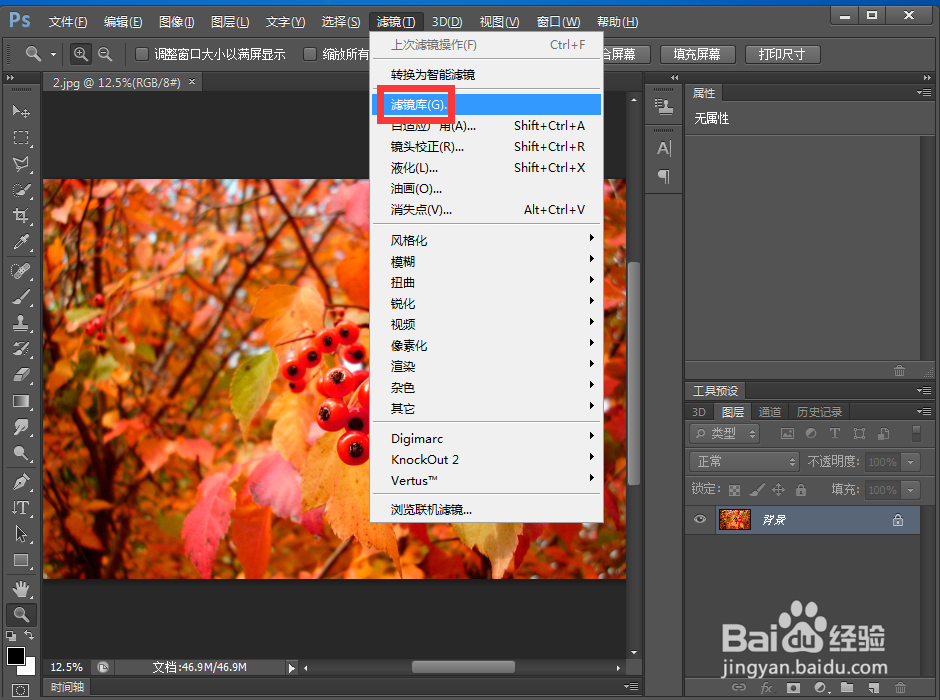Toggle Quick Mask mode icon
940x700 pixels.
[20, 690]
